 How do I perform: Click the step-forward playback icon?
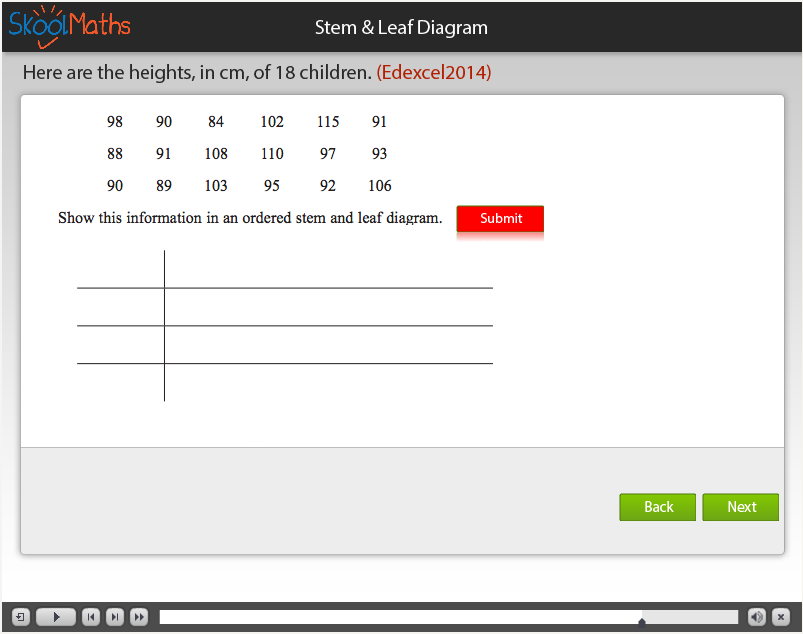(x=115, y=617)
